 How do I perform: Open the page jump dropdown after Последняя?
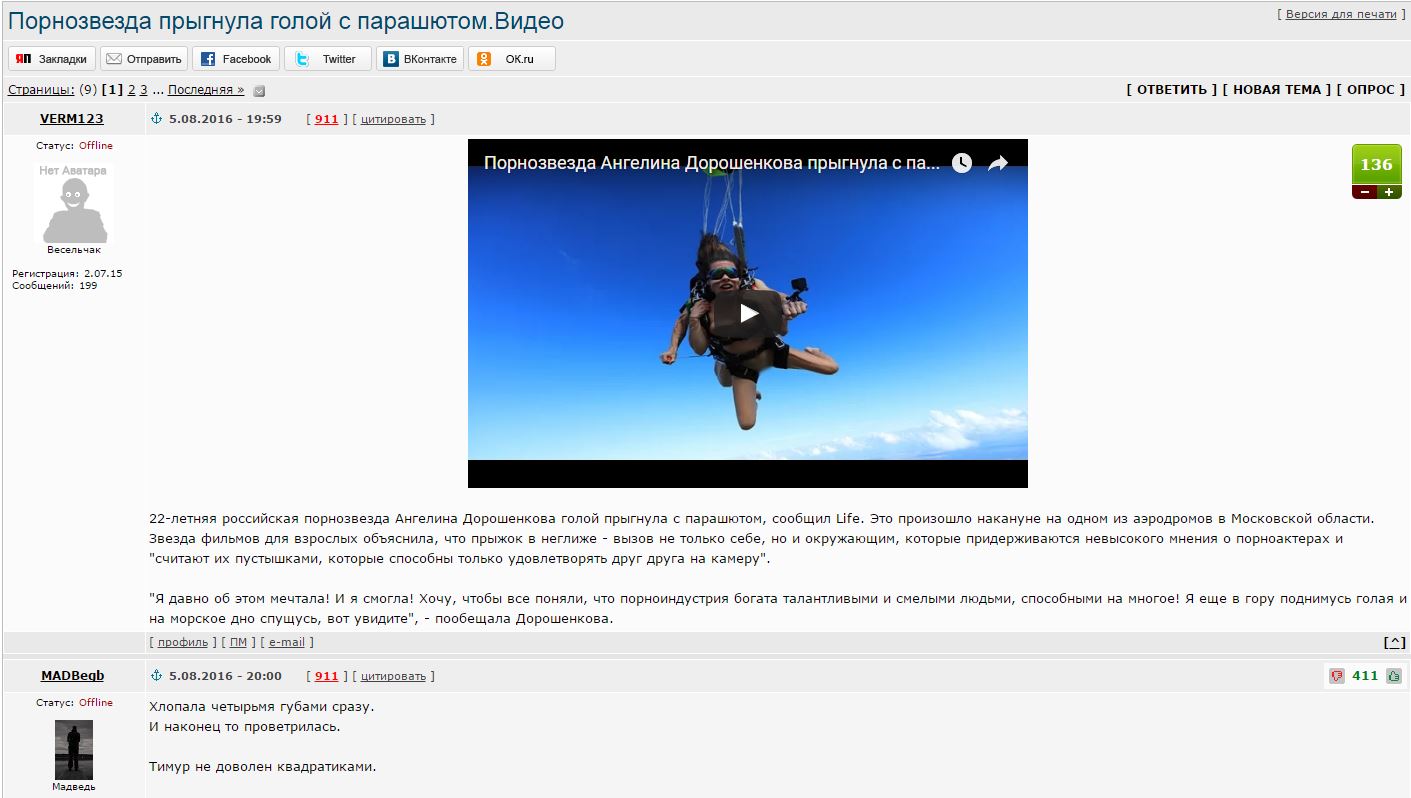coord(259,91)
